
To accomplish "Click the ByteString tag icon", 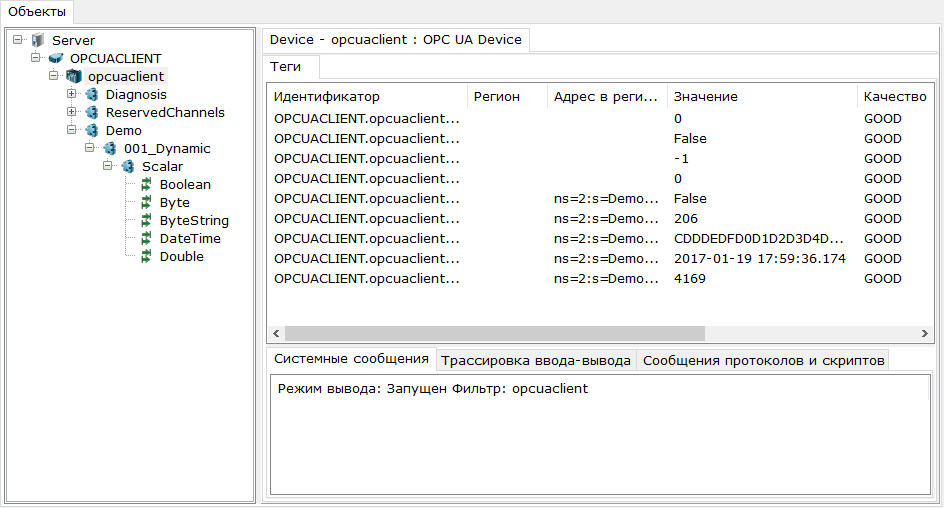I will tap(146, 221).
